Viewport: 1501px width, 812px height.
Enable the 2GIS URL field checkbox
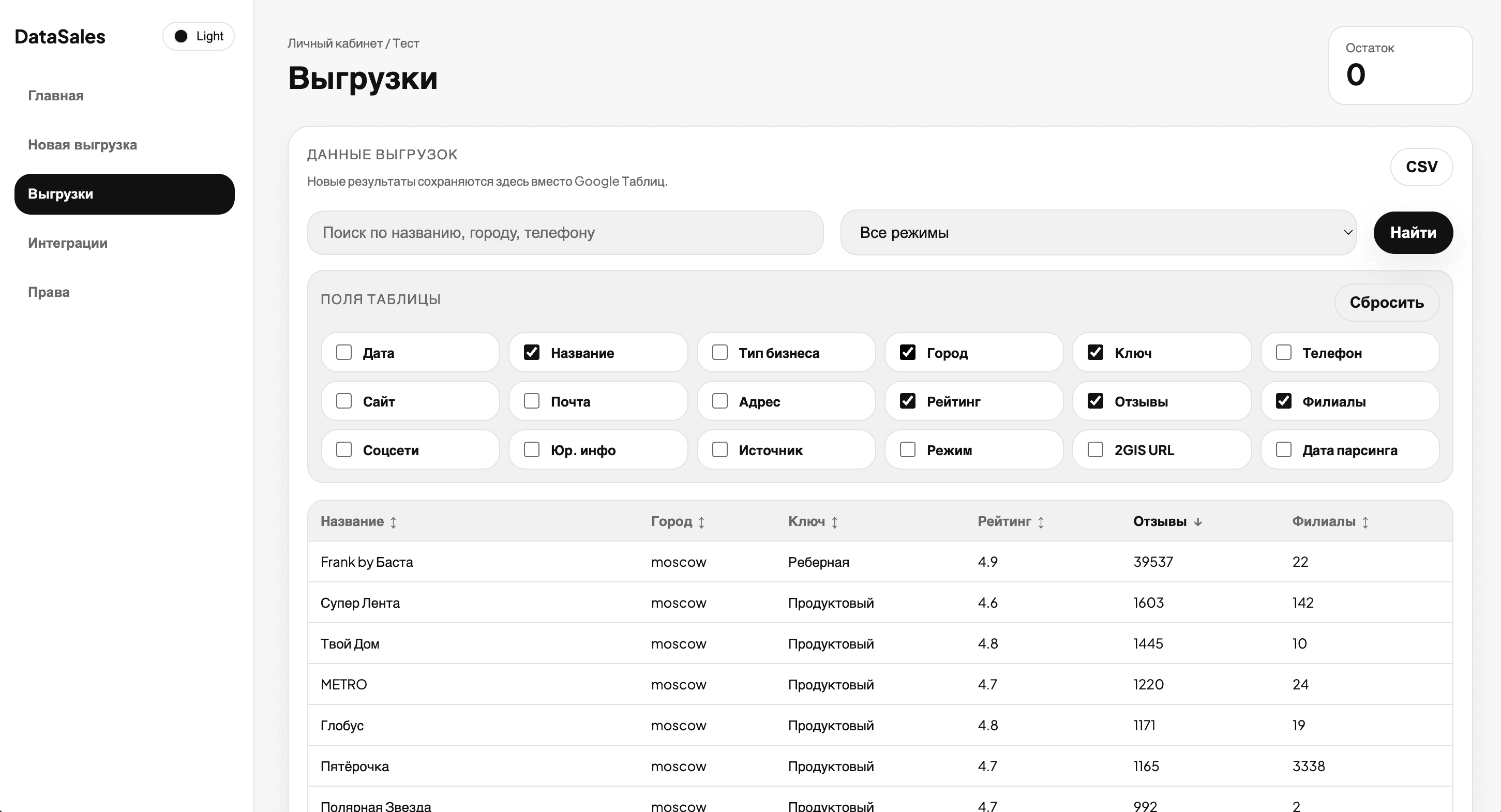coord(1095,449)
